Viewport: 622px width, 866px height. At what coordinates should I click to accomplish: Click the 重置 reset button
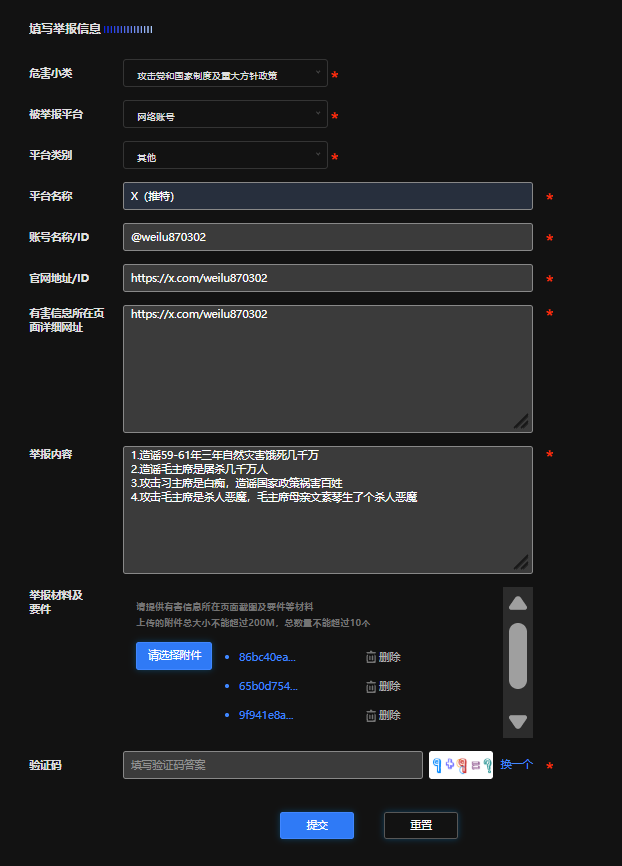(x=421, y=825)
